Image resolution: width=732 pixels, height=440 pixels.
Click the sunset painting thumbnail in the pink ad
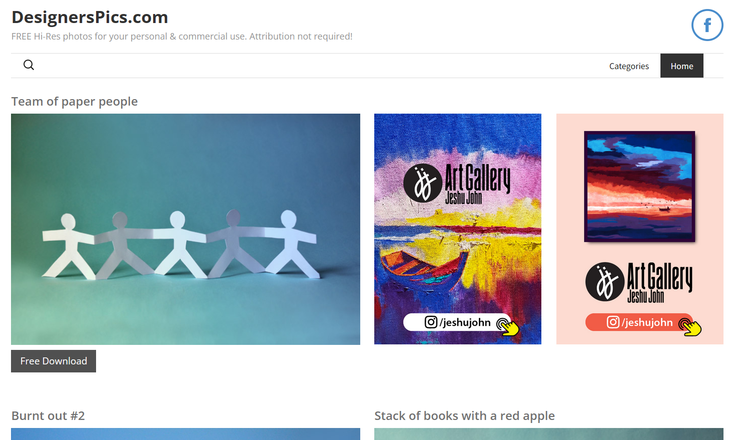640,186
